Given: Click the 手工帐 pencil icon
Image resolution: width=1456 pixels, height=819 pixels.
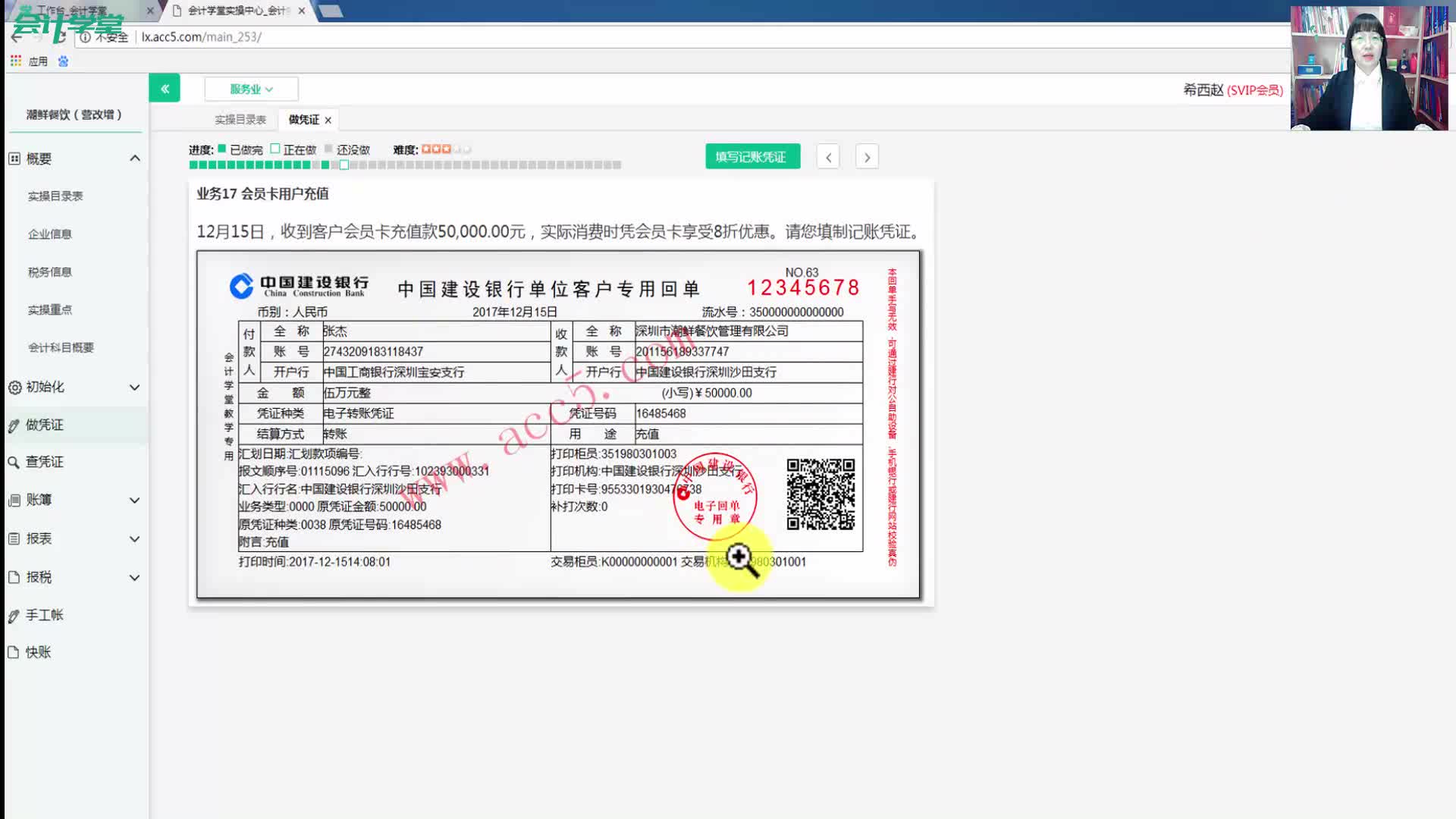Looking at the screenshot, I should coord(14,616).
